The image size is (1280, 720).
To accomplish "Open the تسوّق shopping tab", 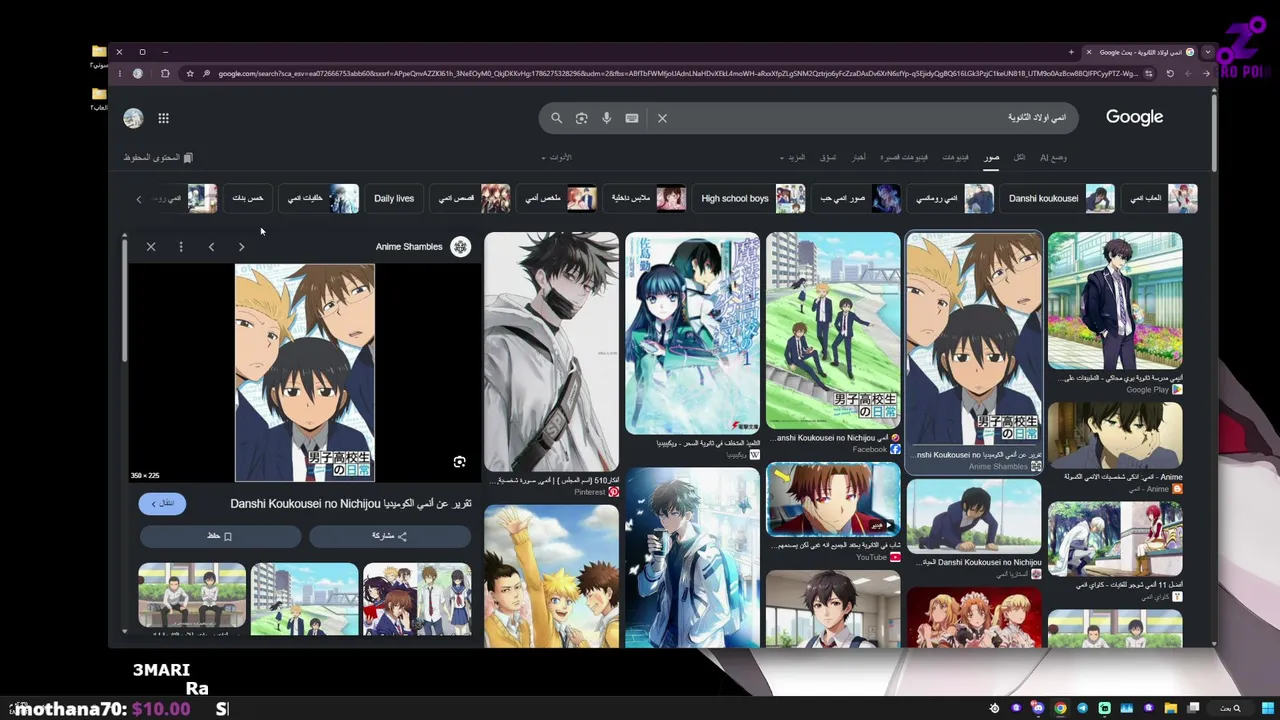I will pos(828,157).
